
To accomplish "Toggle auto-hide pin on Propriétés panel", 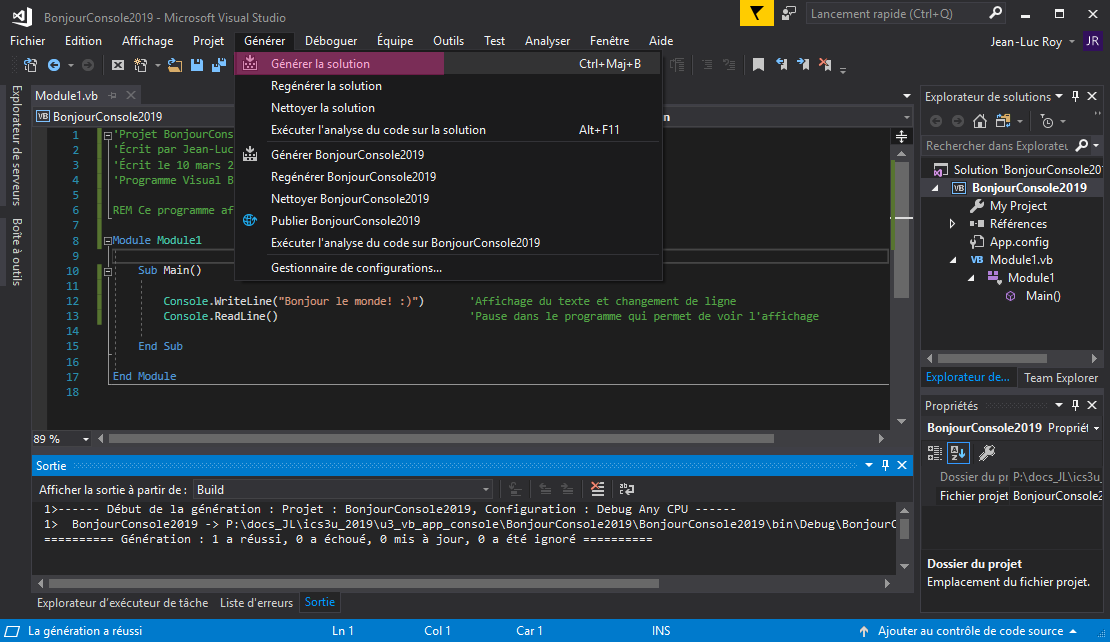I will coord(1075,405).
